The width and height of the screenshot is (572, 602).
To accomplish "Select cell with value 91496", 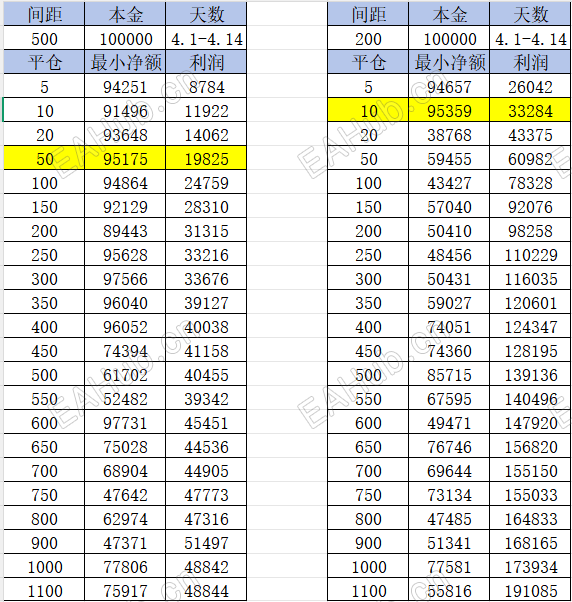I will 125,110.
